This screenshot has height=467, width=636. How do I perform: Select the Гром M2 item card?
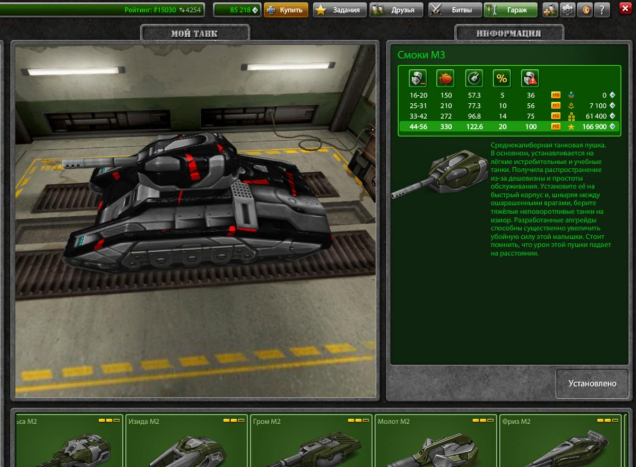(x=310, y=441)
